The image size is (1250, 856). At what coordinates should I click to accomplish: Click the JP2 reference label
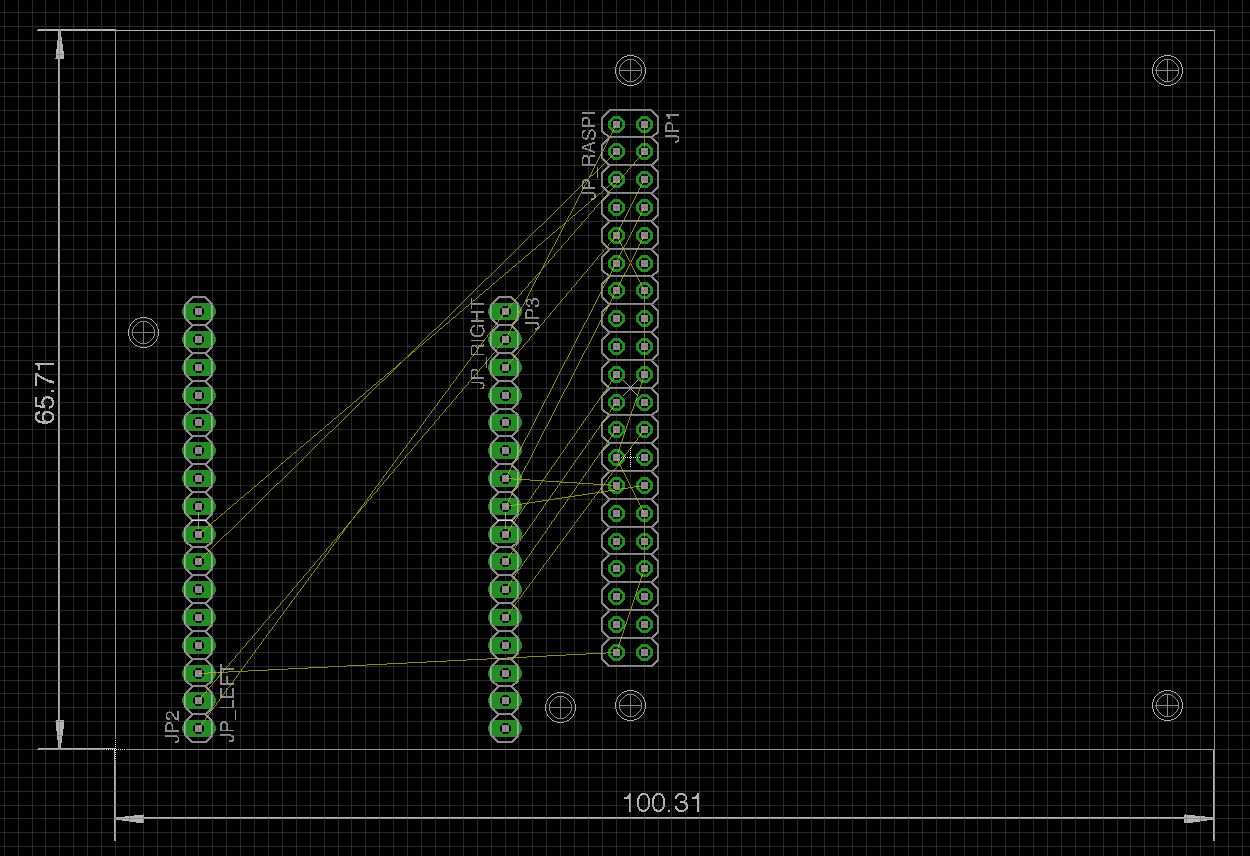point(172,727)
